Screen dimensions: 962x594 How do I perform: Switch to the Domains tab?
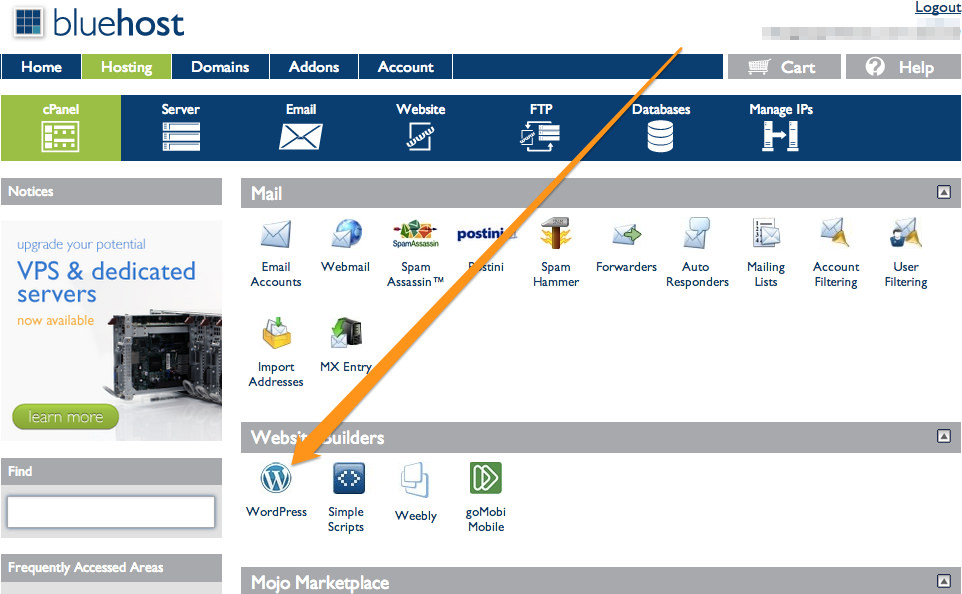coord(220,67)
